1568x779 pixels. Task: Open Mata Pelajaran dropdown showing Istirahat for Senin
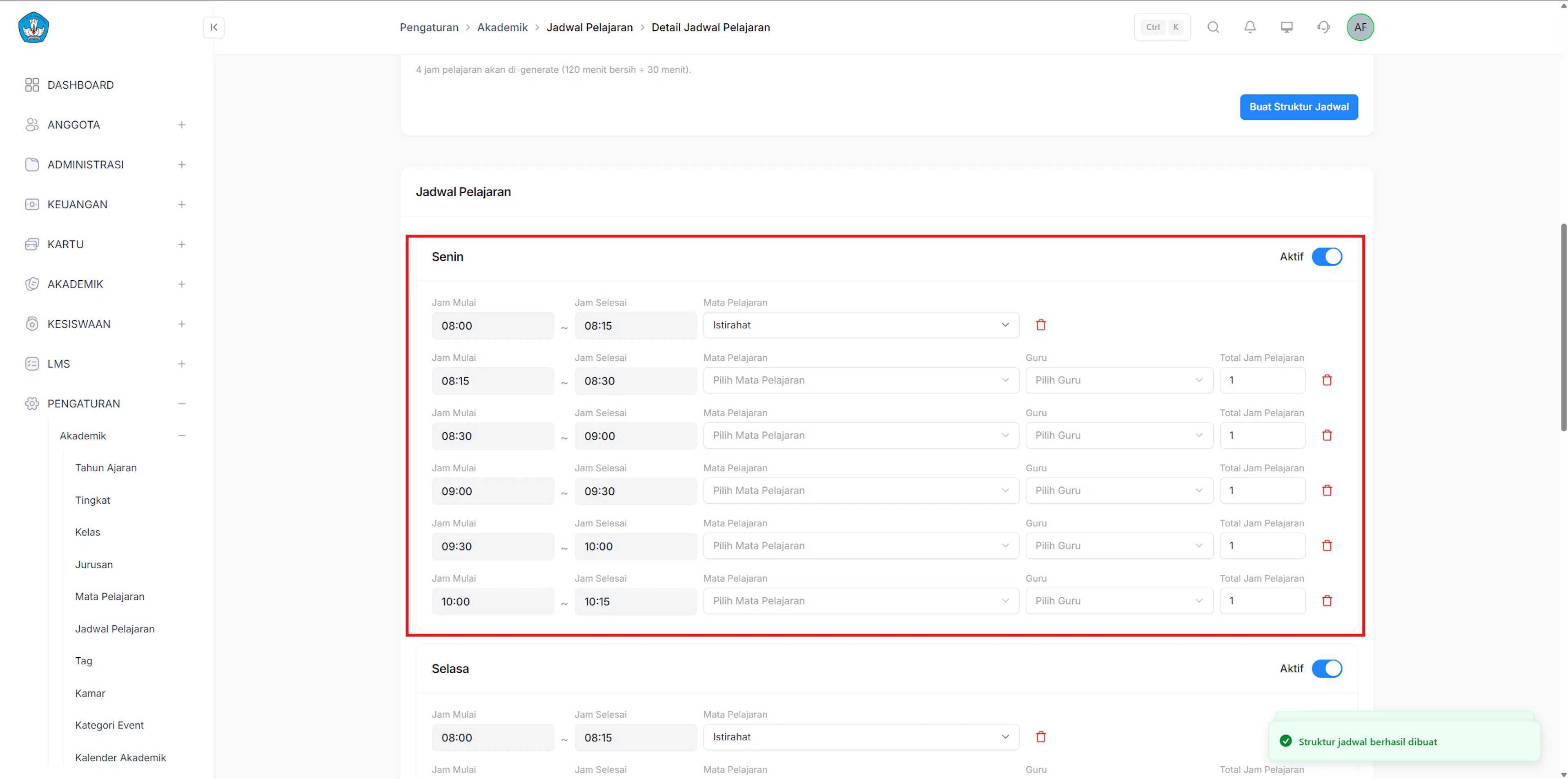click(861, 325)
